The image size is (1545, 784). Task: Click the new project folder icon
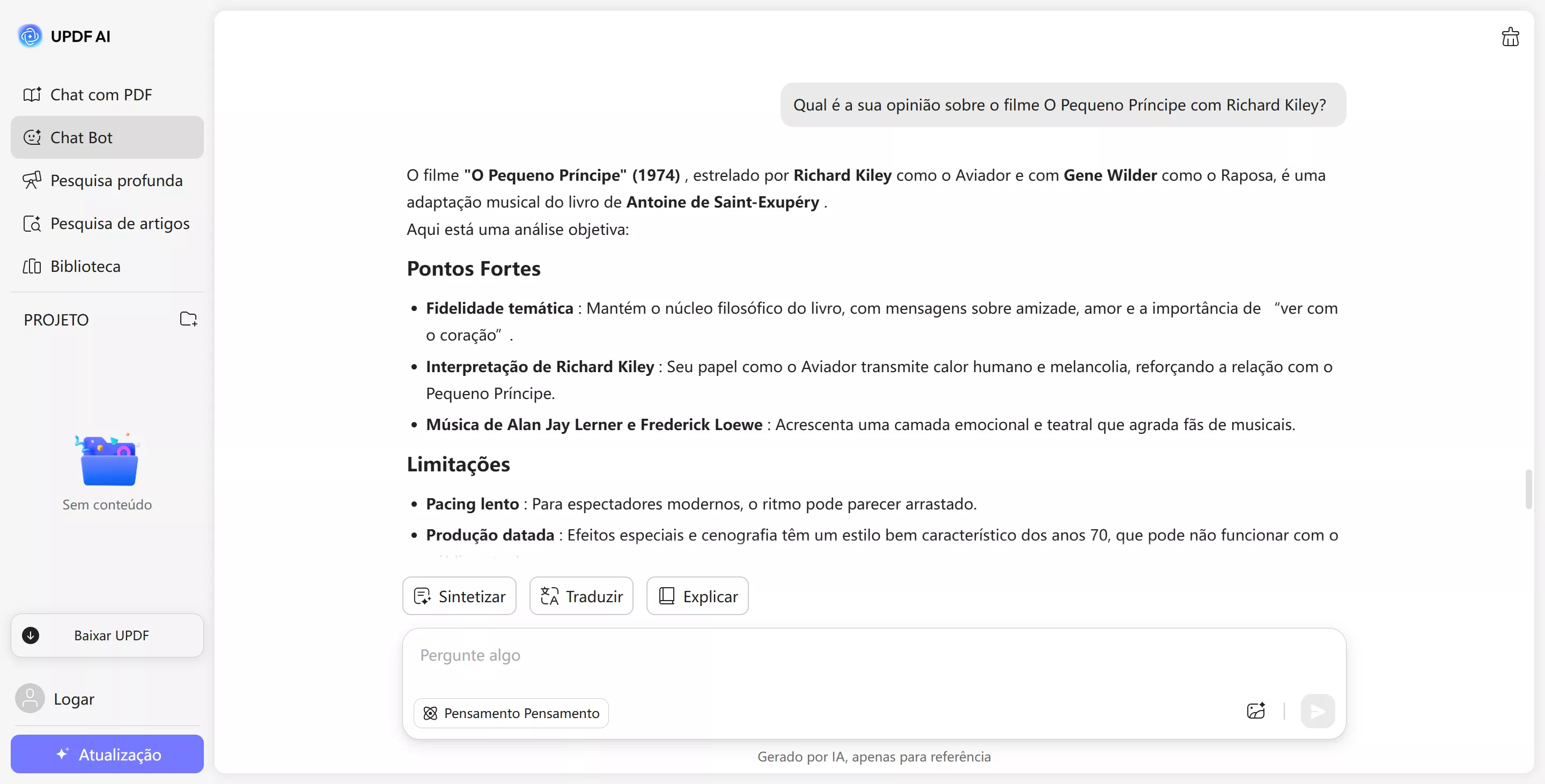point(188,319)
